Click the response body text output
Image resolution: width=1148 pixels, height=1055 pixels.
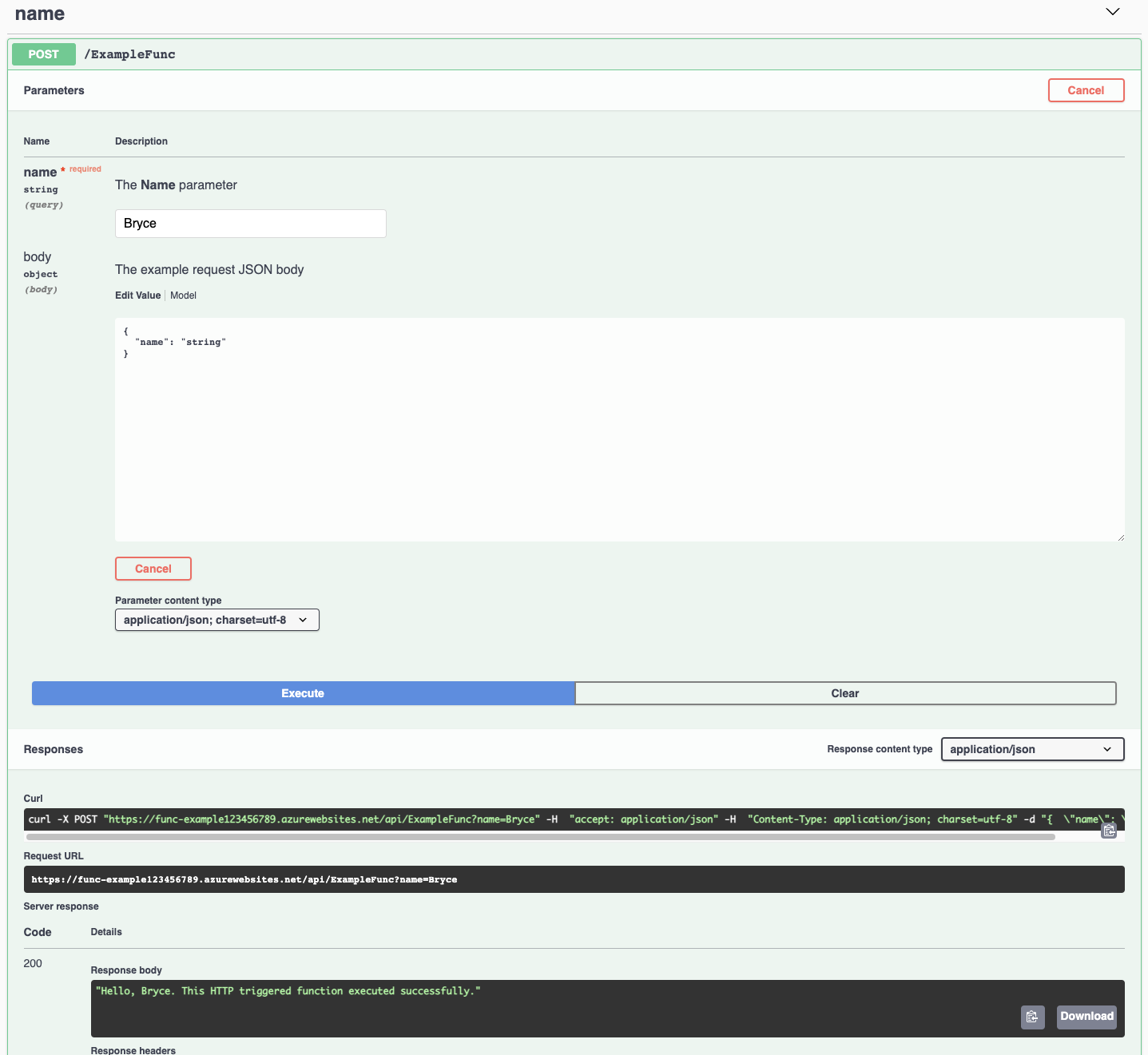(x=288, y=991)
